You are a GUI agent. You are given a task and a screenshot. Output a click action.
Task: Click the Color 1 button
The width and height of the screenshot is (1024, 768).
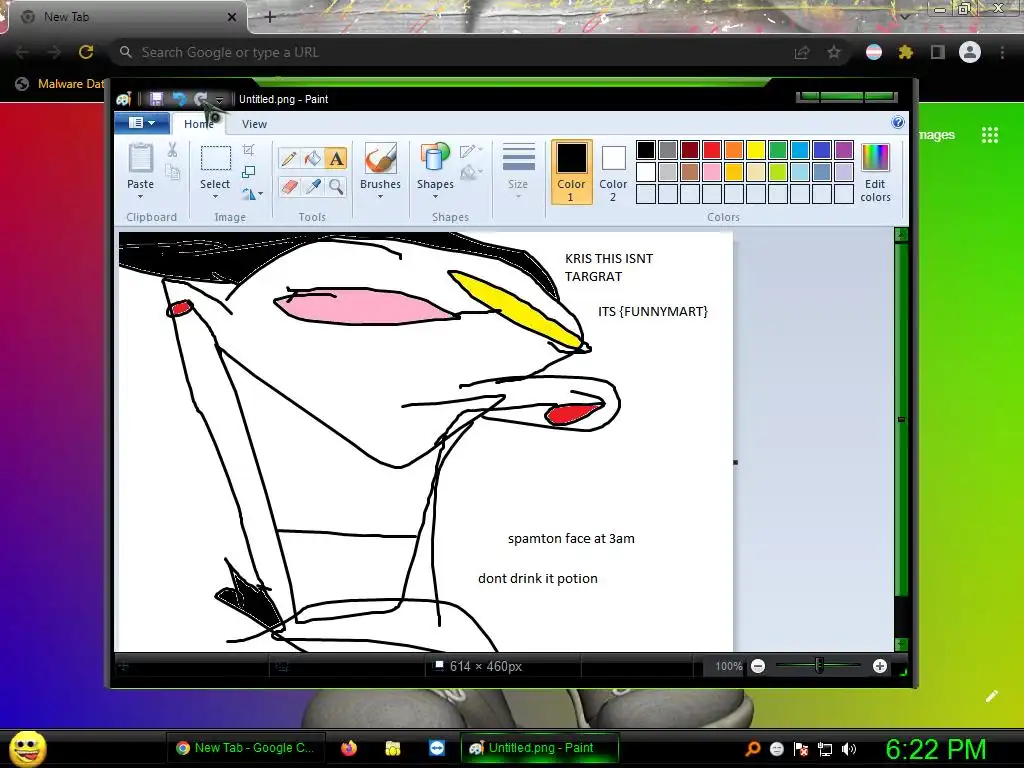click(571, 171)
